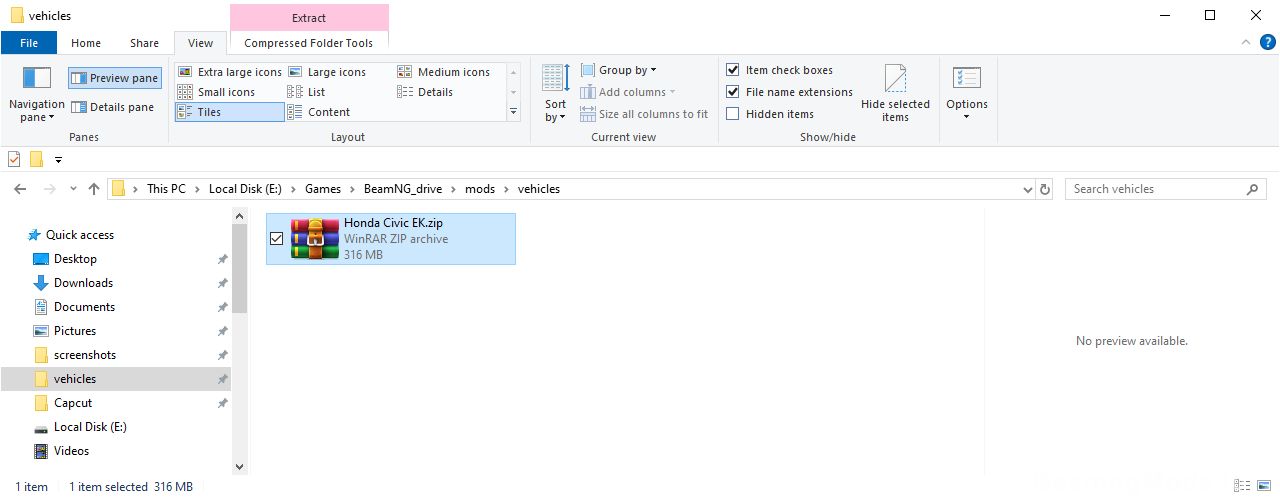Click Games breadcrumb in address bar

(x=323, y=189)
